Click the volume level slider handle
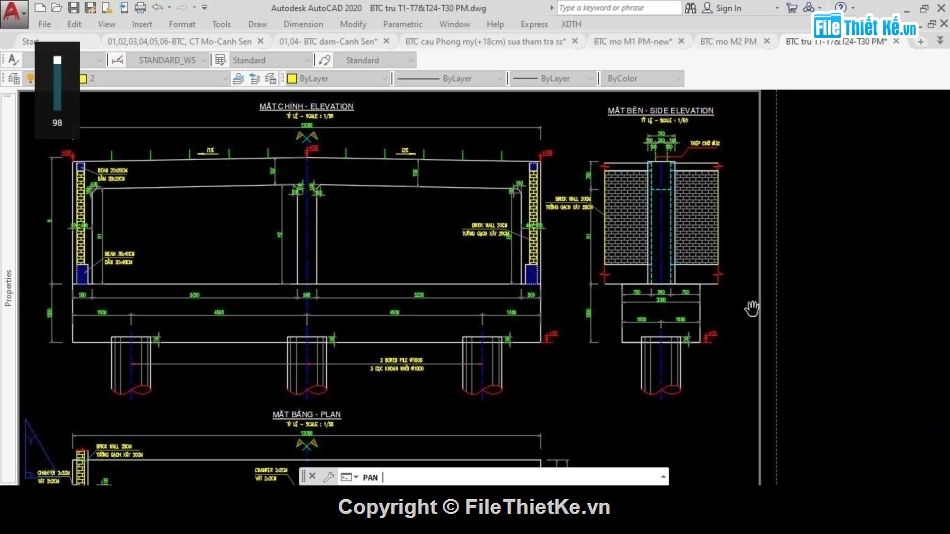The width and height of the screenshot is (950, 534). [57, 60]
